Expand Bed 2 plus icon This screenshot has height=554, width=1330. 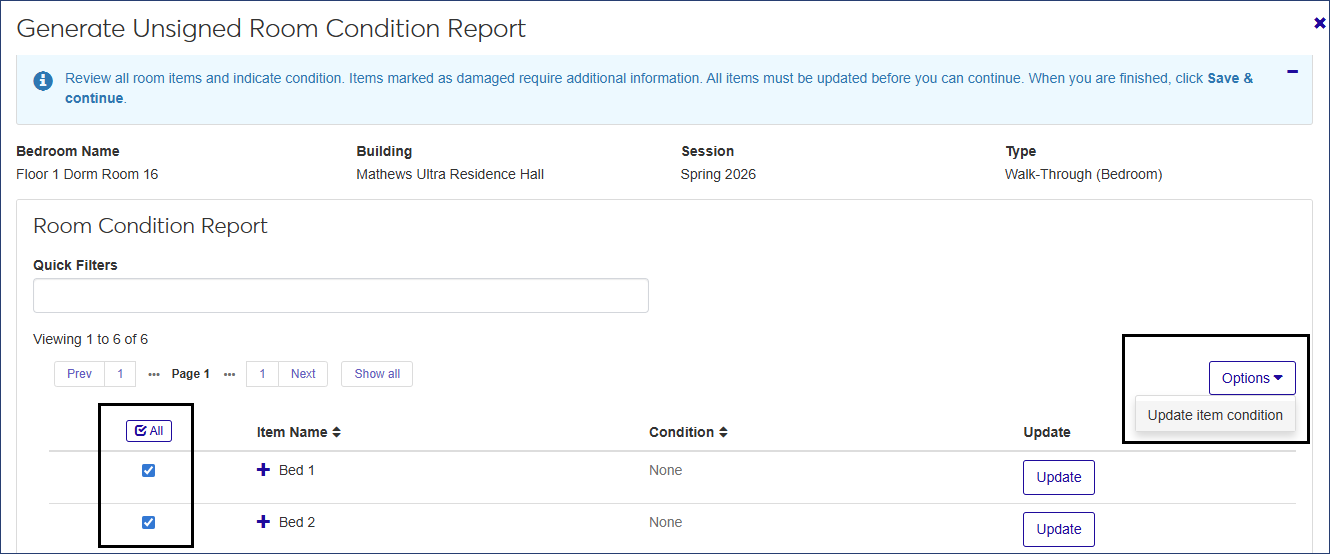pos(264,522)
